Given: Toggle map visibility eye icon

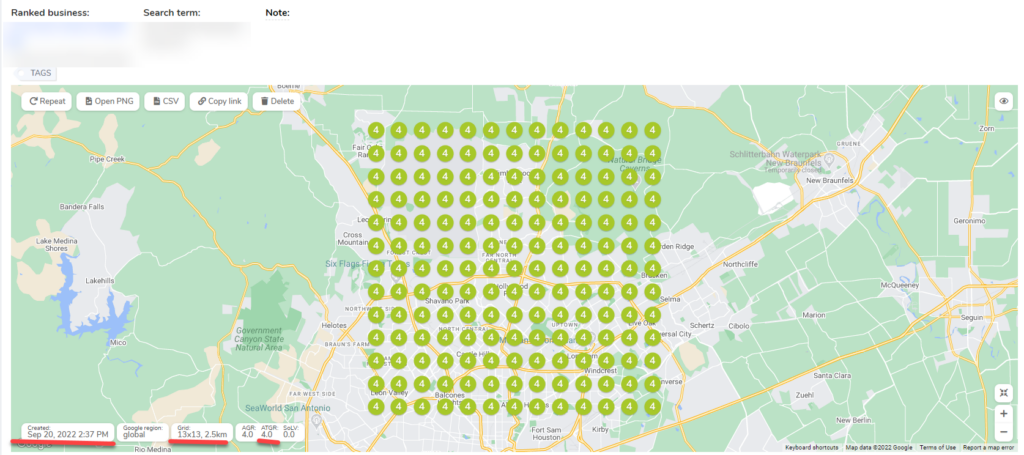Looking at the screenshot, I should [x=1003, y=101].
